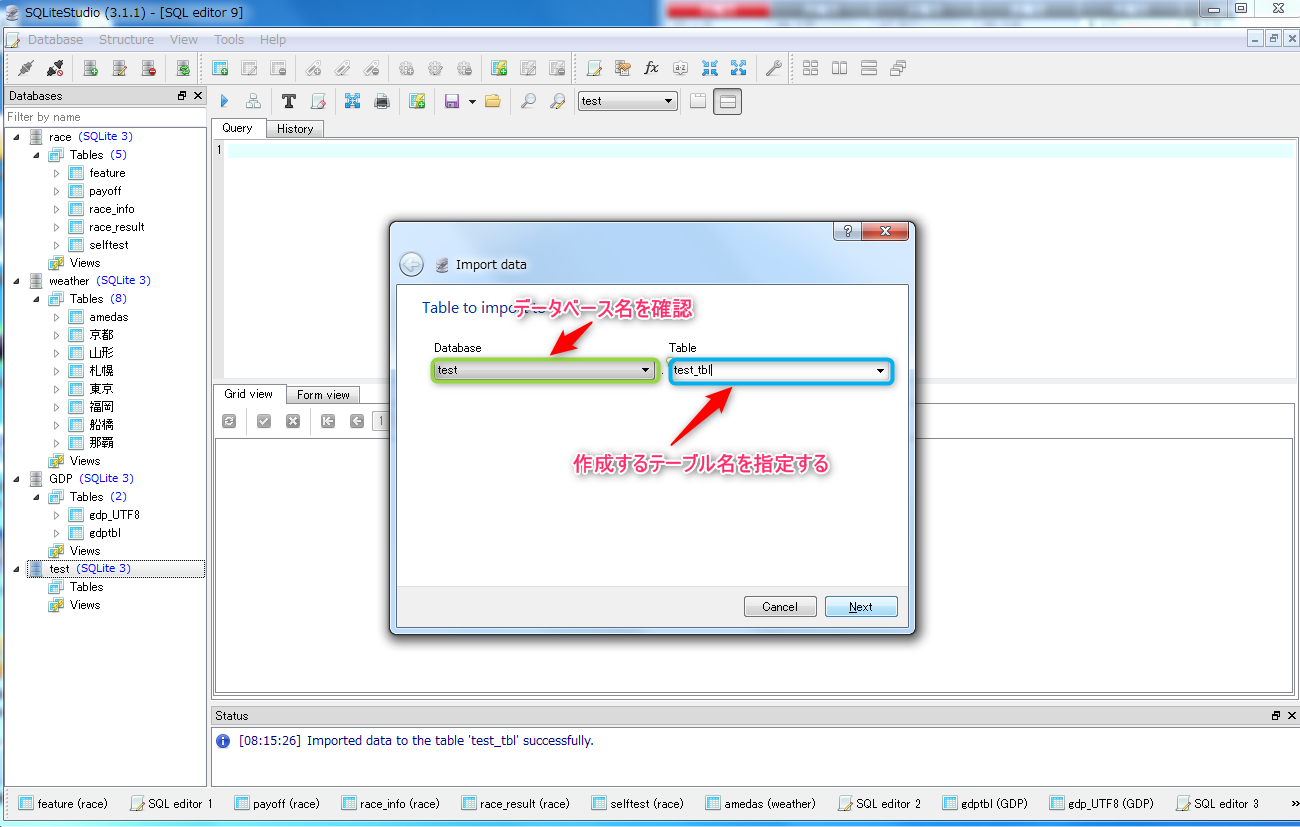The height and width of the screenshot is (827, 1300).
Task: Toggle results below the query layout
Action: click(728, 101)
